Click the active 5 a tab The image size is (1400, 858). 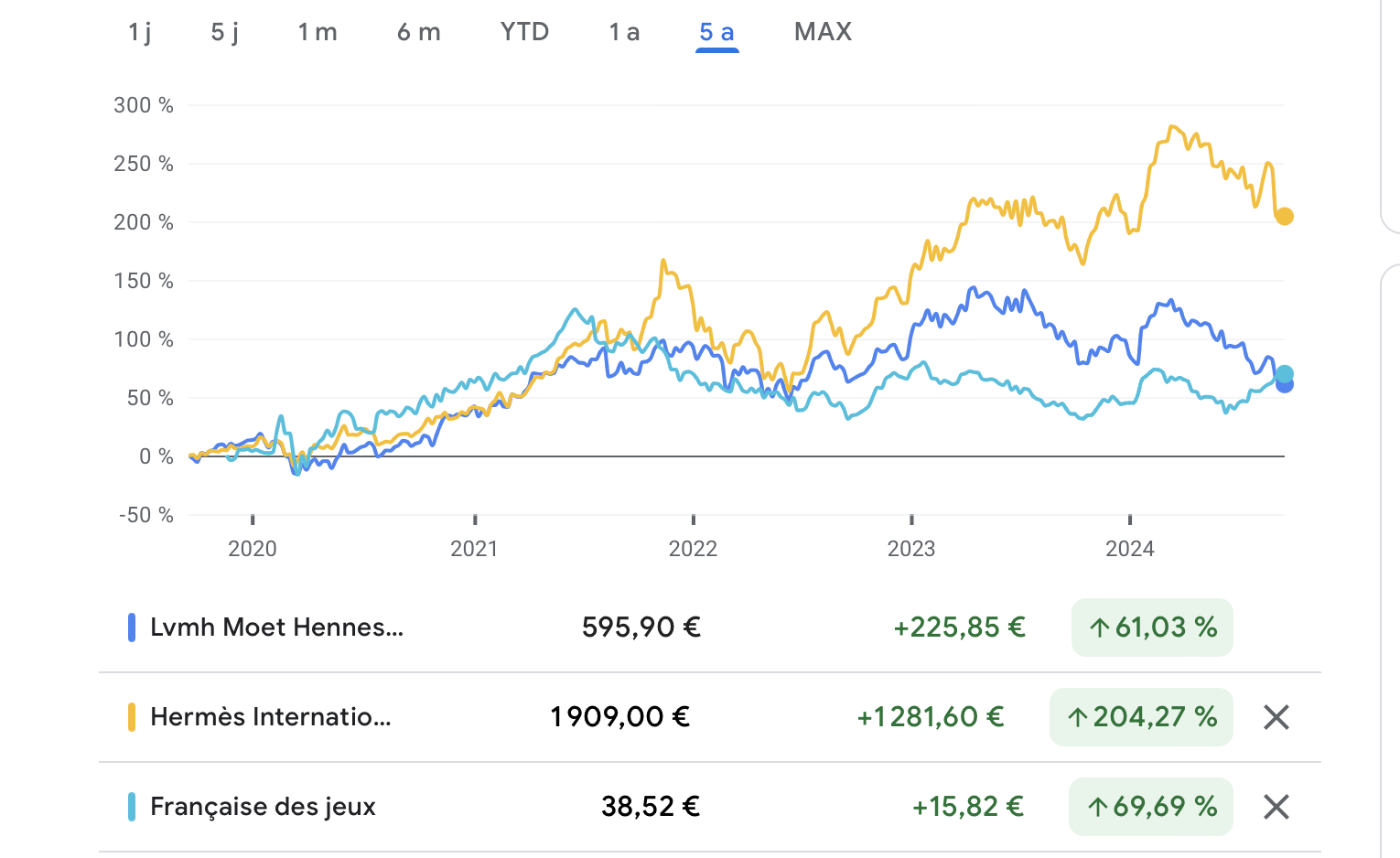click(716, 32)
